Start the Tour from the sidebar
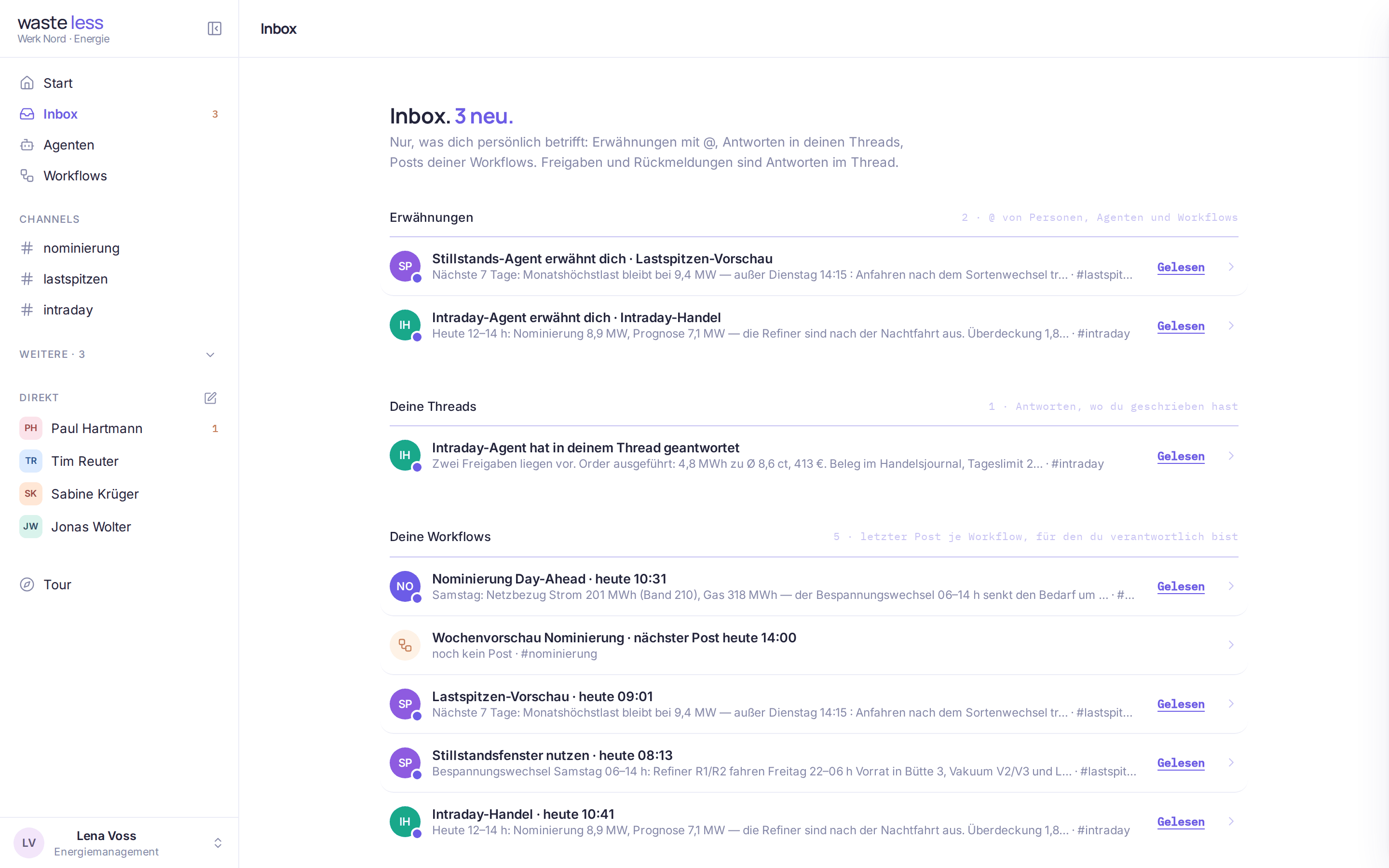 [x=118, y=584]
